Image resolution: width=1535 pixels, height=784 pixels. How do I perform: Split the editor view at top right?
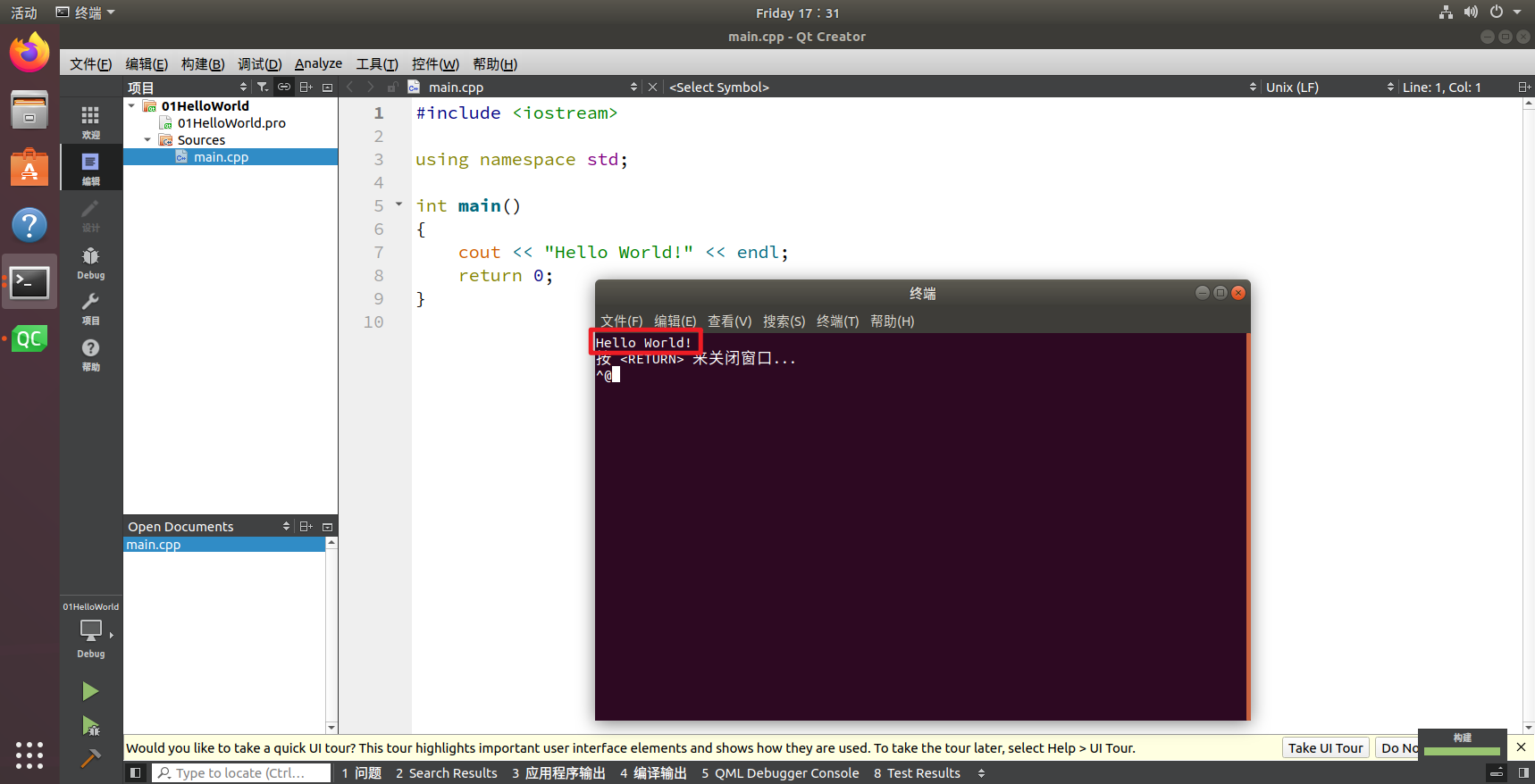click(x=1524, y=87)
